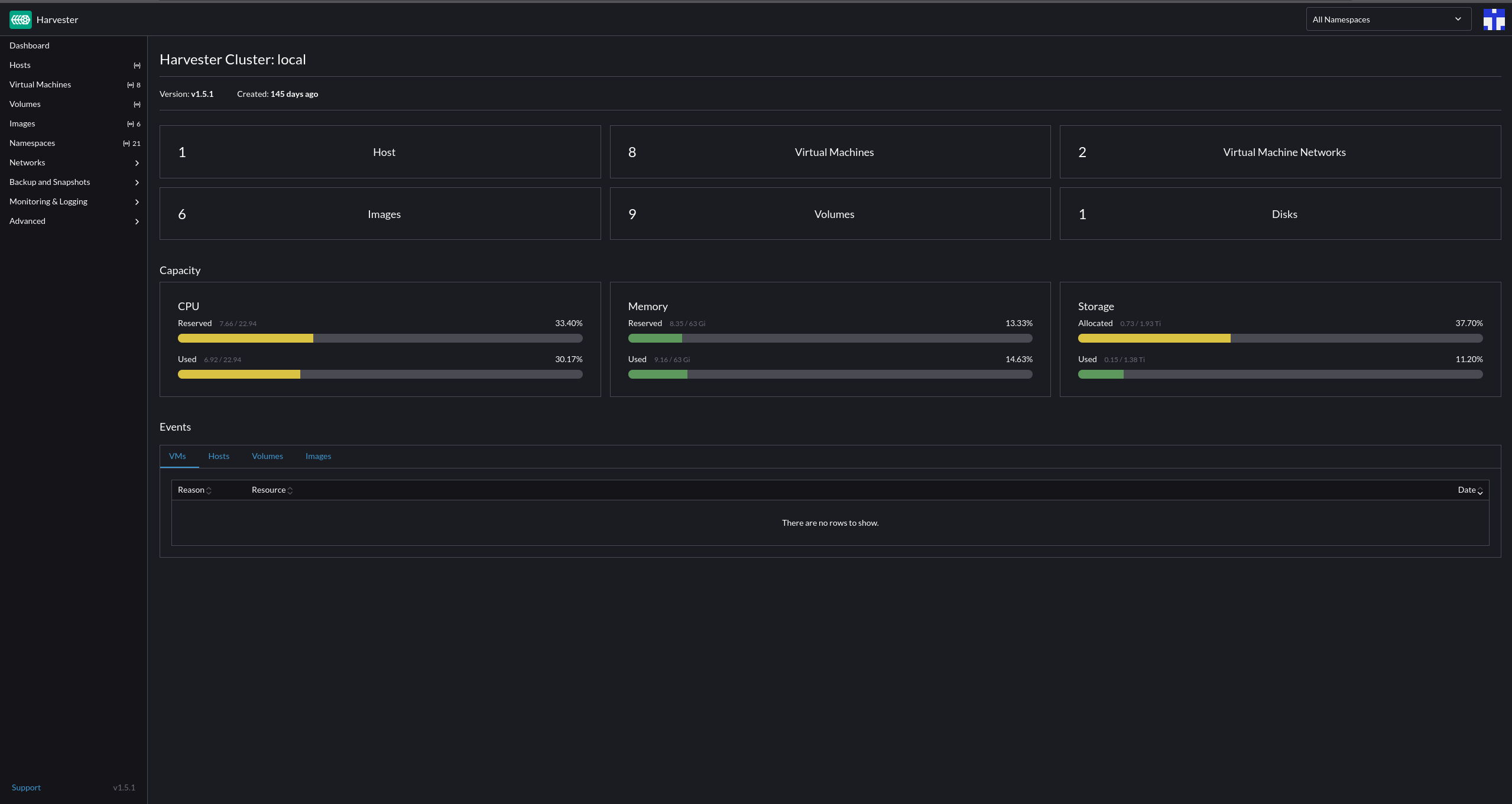Switch to the Images events tab

tap(318, 456)
